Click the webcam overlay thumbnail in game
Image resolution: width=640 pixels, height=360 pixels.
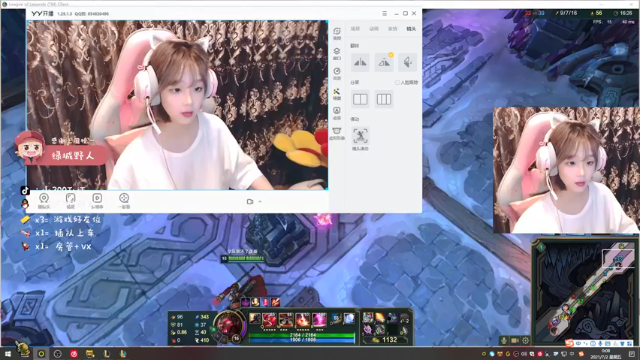(566, 170)
